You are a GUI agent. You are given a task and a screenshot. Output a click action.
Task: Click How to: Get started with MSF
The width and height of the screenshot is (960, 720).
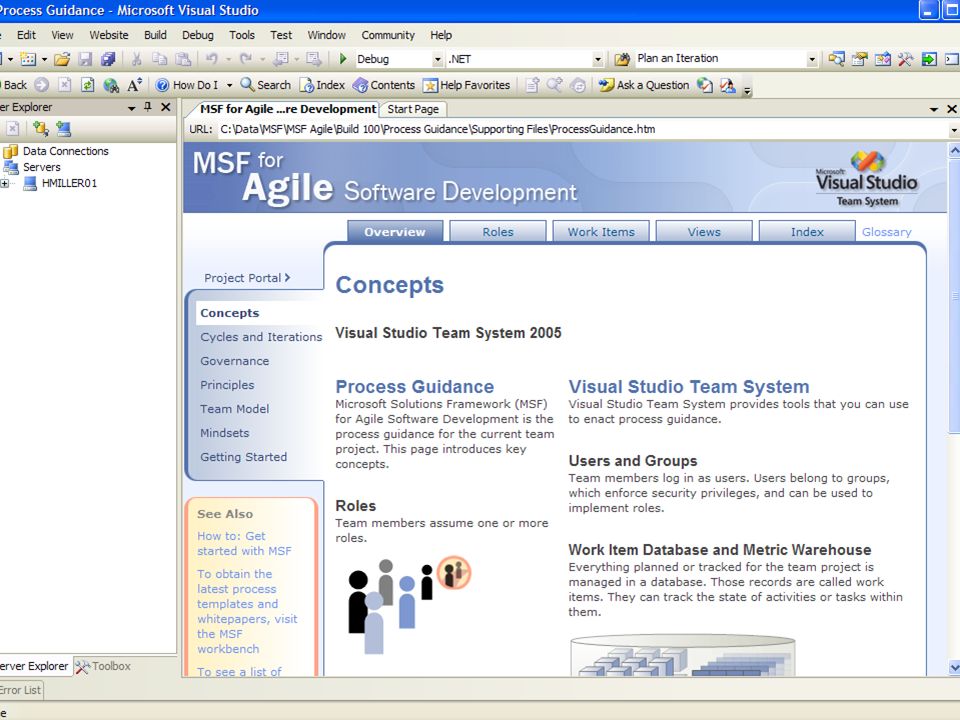(x=244, y=543)
